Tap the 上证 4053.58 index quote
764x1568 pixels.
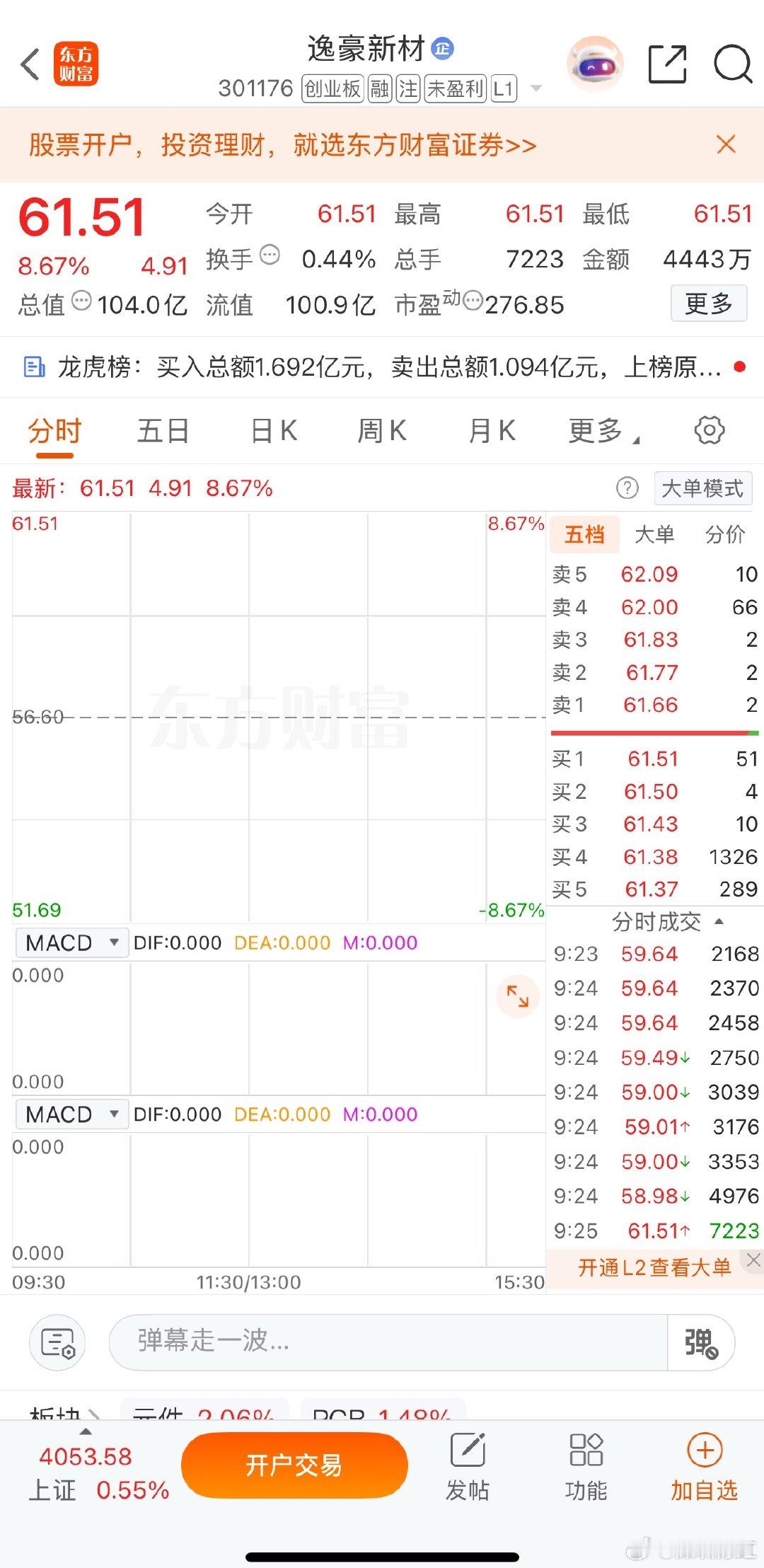point(99,1472)
